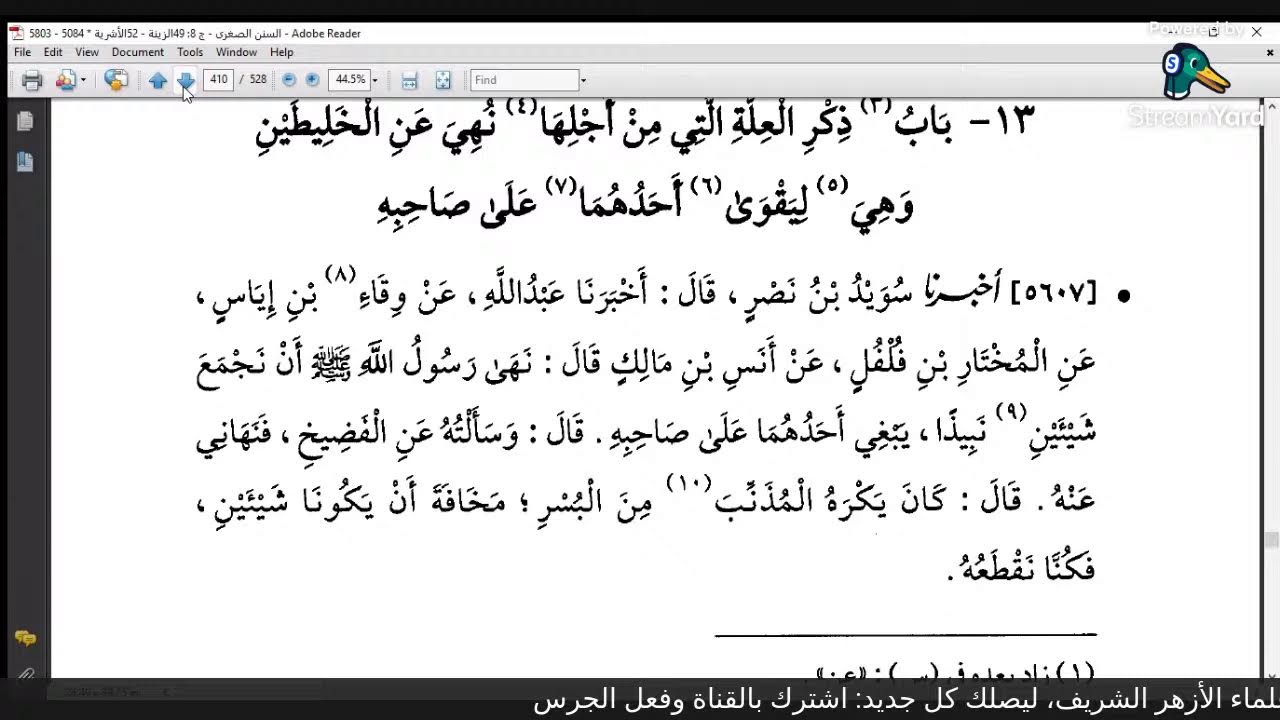
Task: Open the View menu
Action: tap(87, 52)
